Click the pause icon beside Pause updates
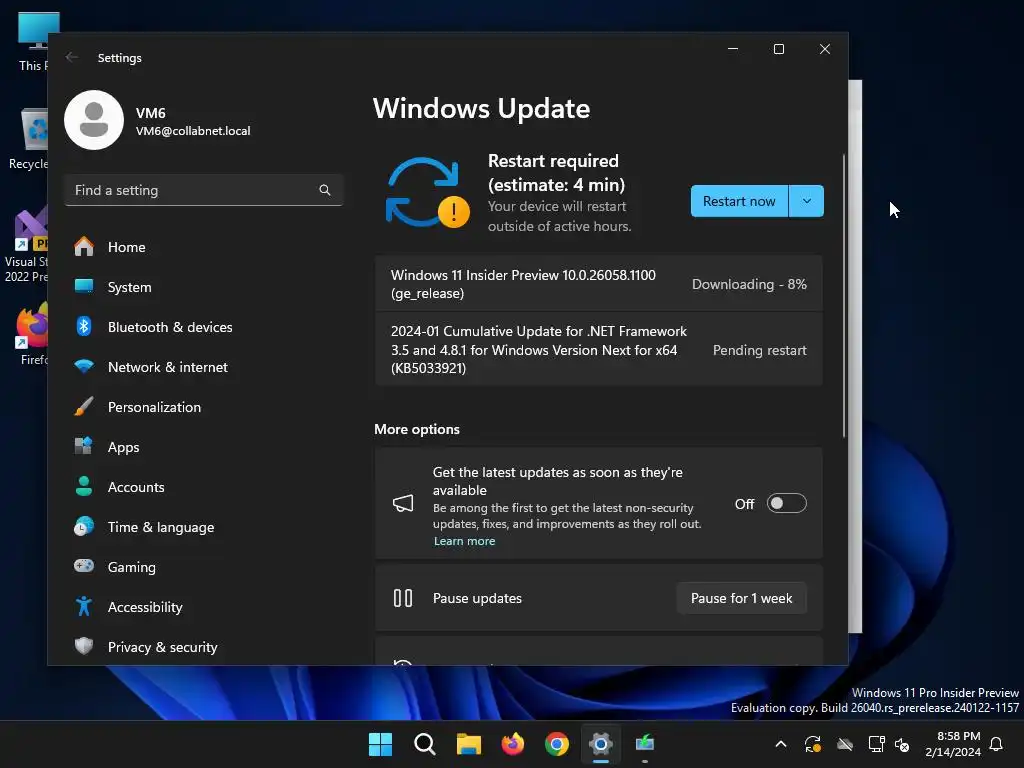The width and height of the screenshot is (1024, 768). (x=403, y=598)
